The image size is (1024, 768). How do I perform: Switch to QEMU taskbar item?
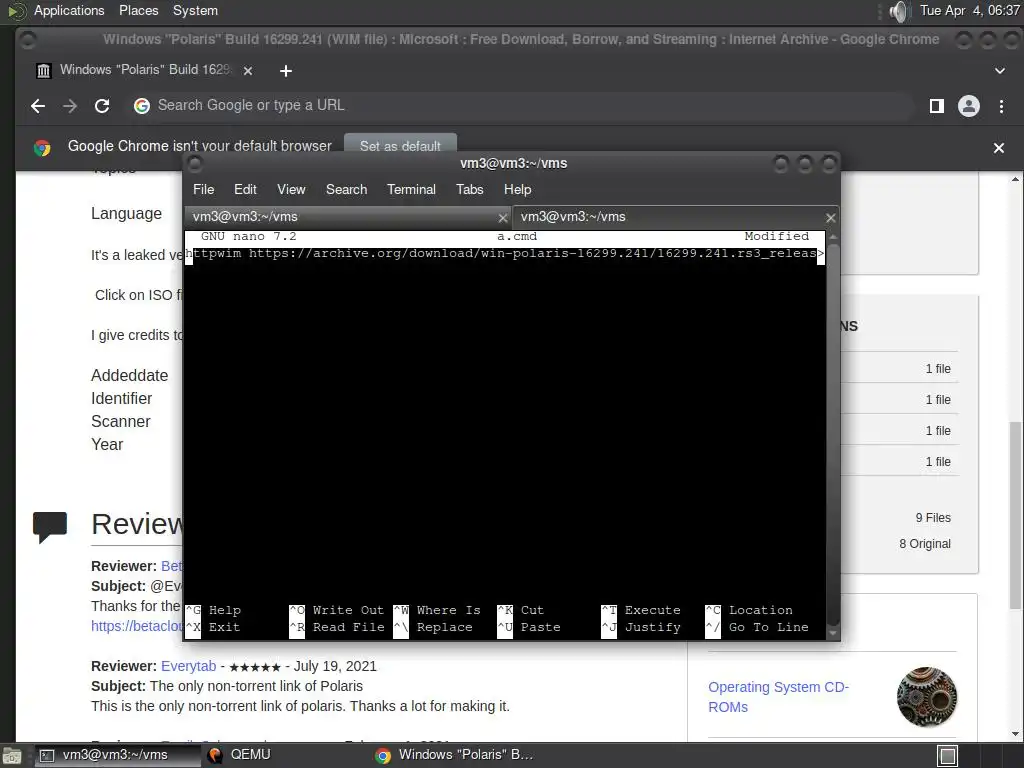click(x=239, y=755)
